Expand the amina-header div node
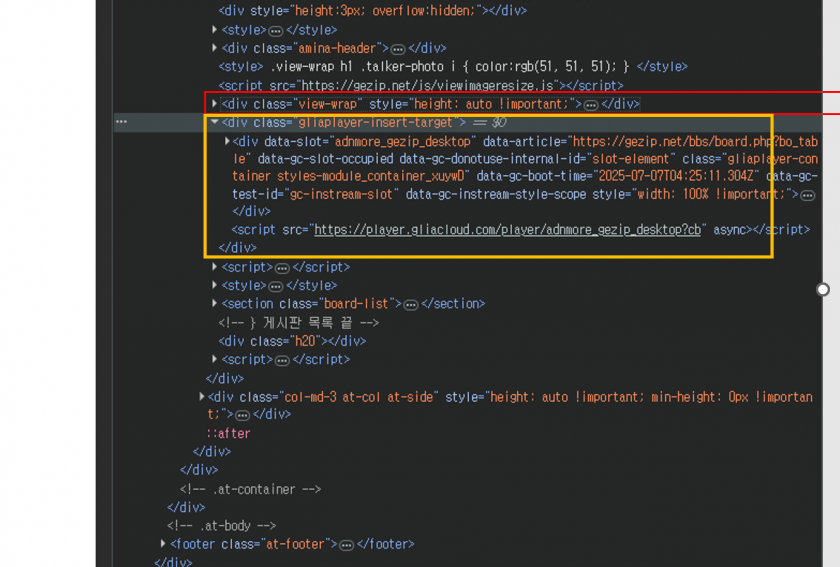This screenshot has height=567, width=840. [x=214, y=48]
